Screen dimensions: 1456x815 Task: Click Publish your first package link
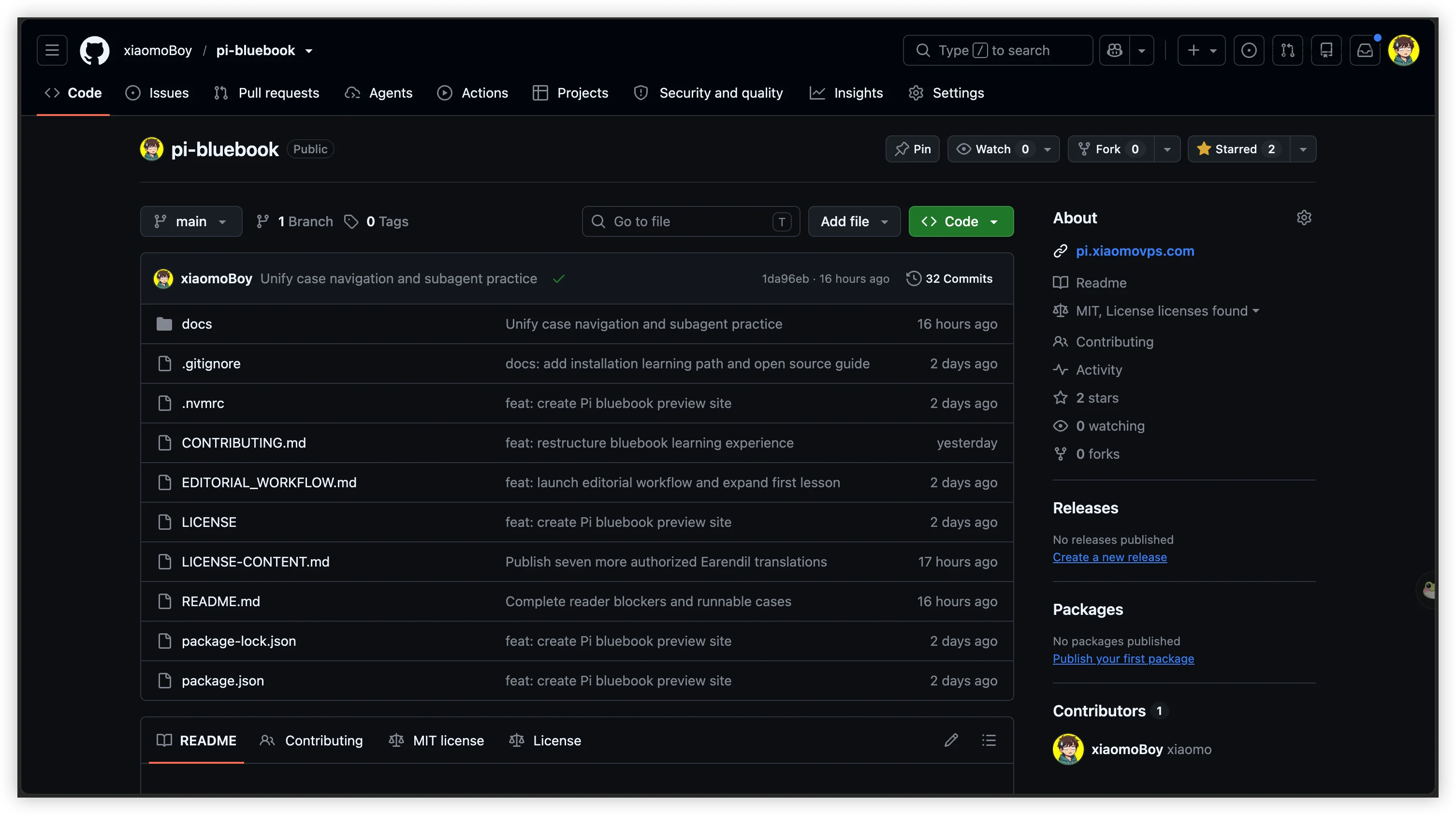click(1123, 659)
